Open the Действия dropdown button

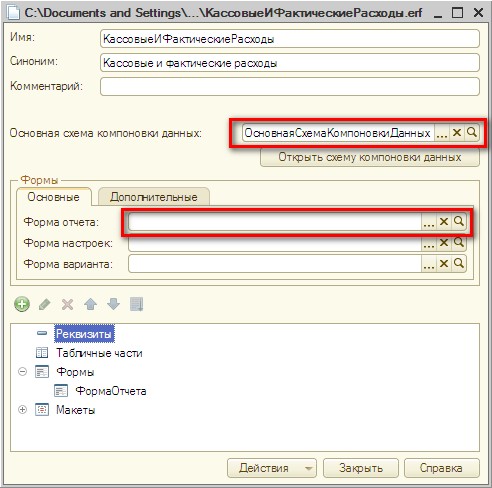coord(272,468)
